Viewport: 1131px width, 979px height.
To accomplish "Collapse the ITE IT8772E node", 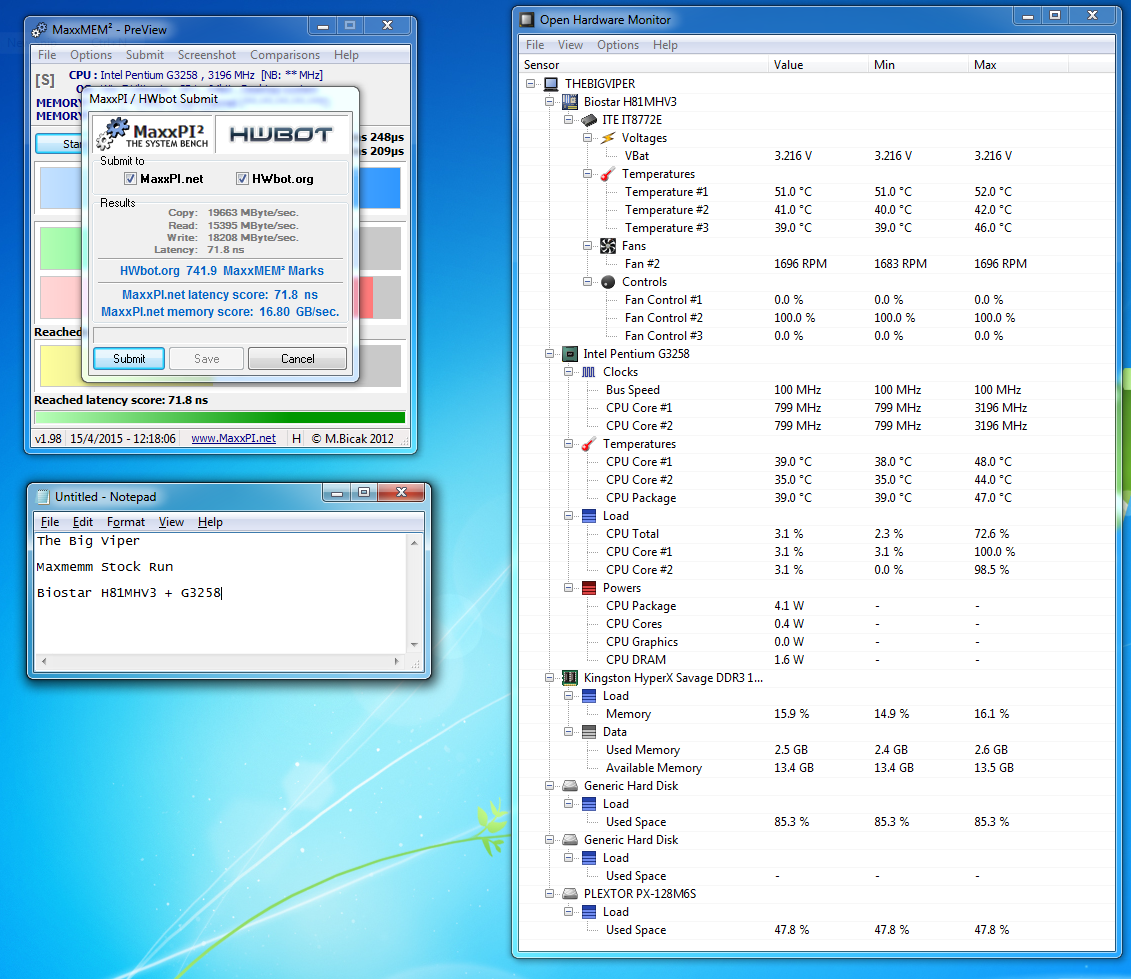I will pyautogui.click(x=568, y=120).
